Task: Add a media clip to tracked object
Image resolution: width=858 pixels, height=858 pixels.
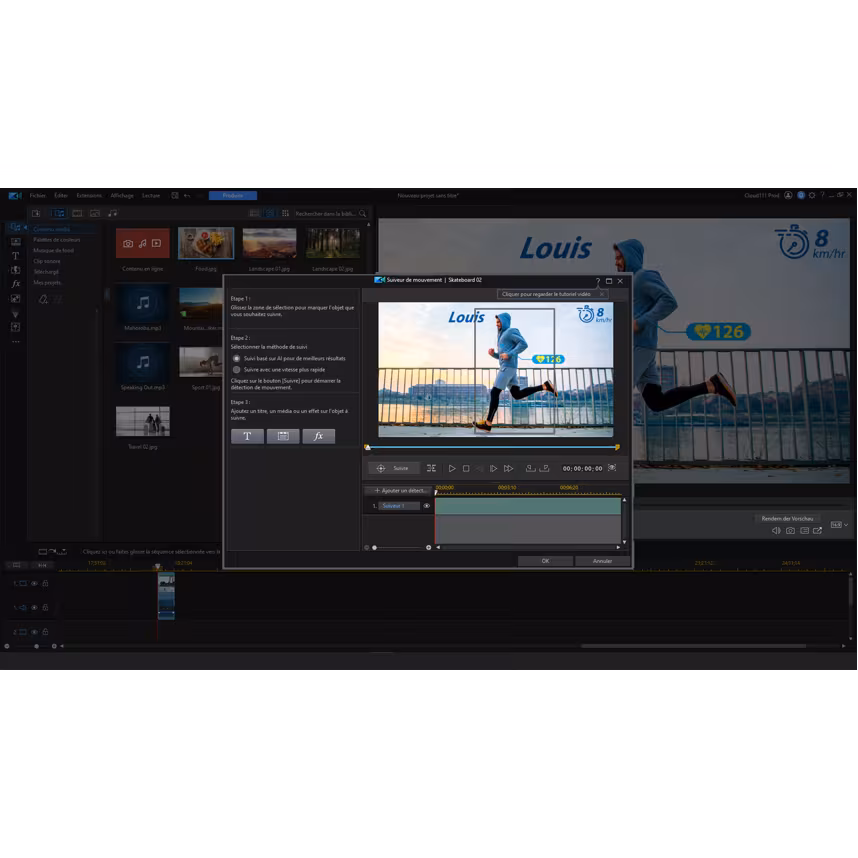Action: 283,436
